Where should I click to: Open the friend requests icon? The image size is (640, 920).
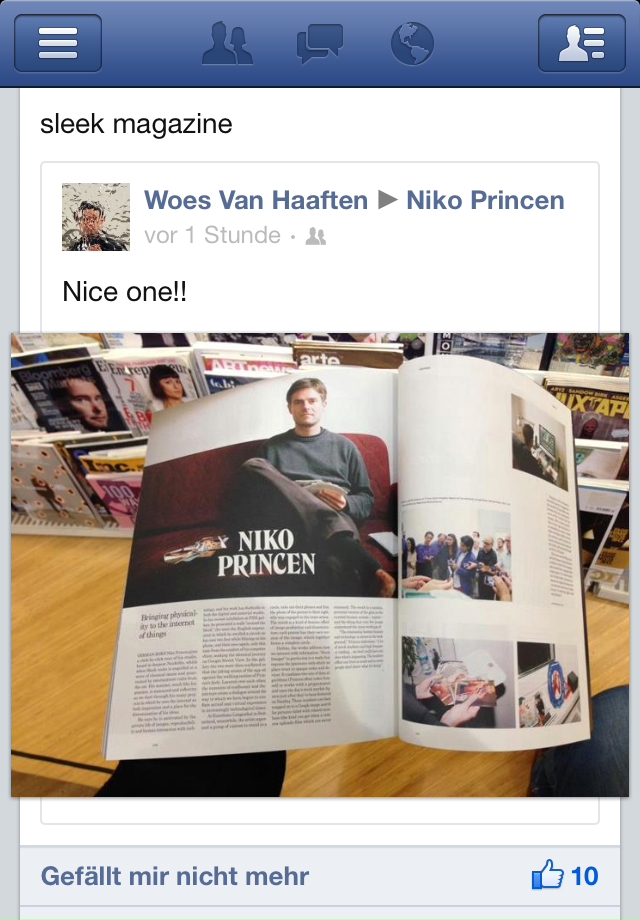228,43
